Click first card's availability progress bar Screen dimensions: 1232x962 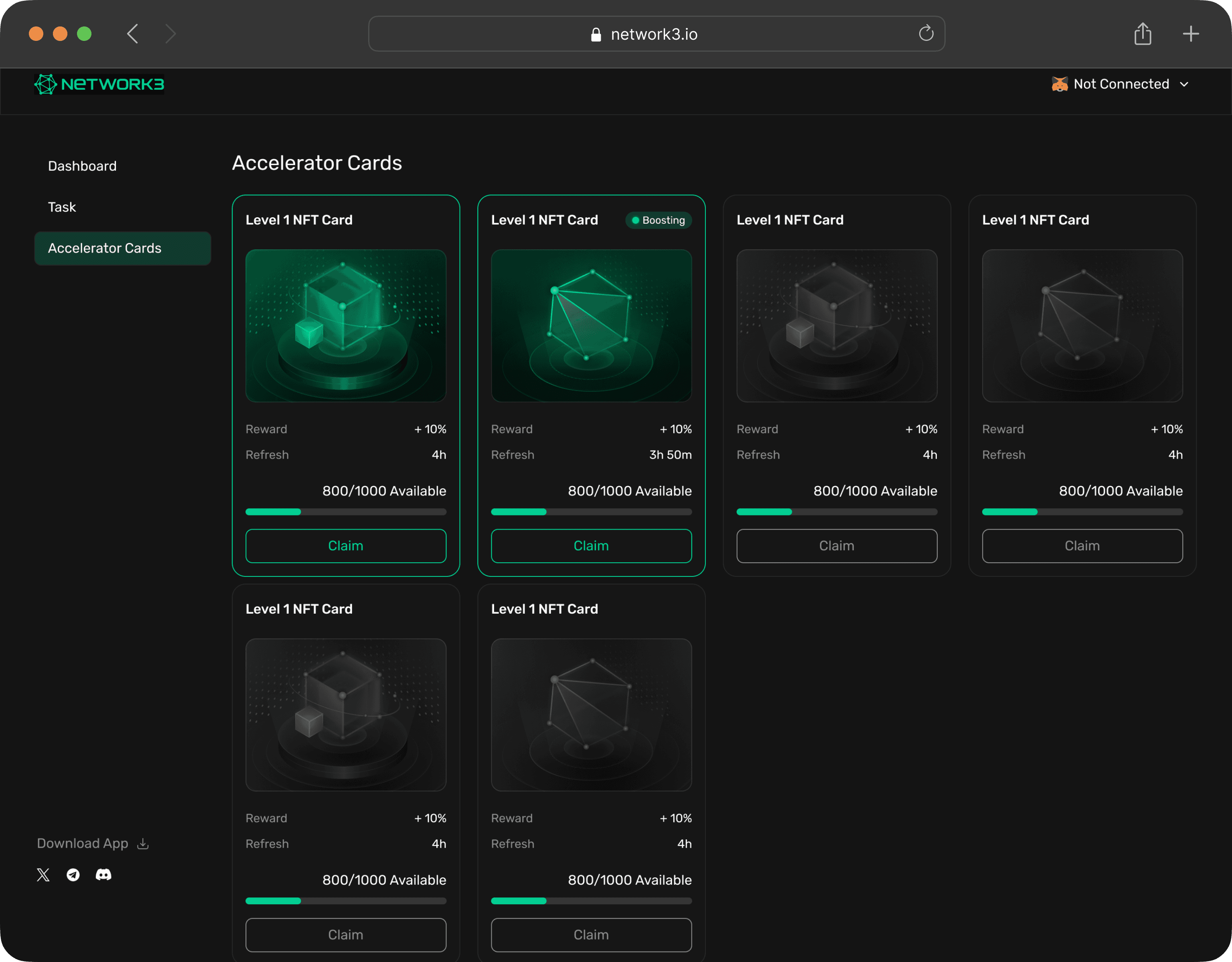pos(346,512)
